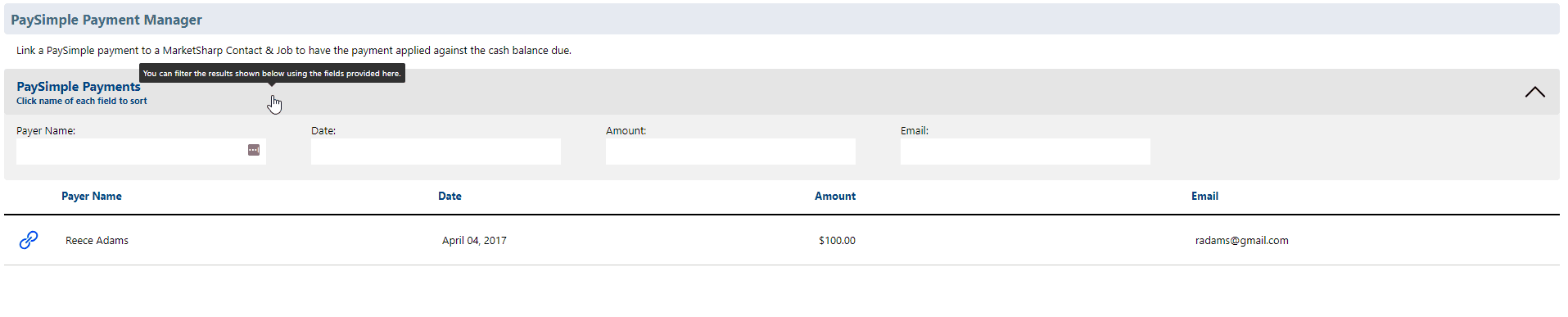This screenshot has height=317, width=1568.
Task: Click the MarketSharp Contact & Job description sentence
Action: click(x=294, y=51)
